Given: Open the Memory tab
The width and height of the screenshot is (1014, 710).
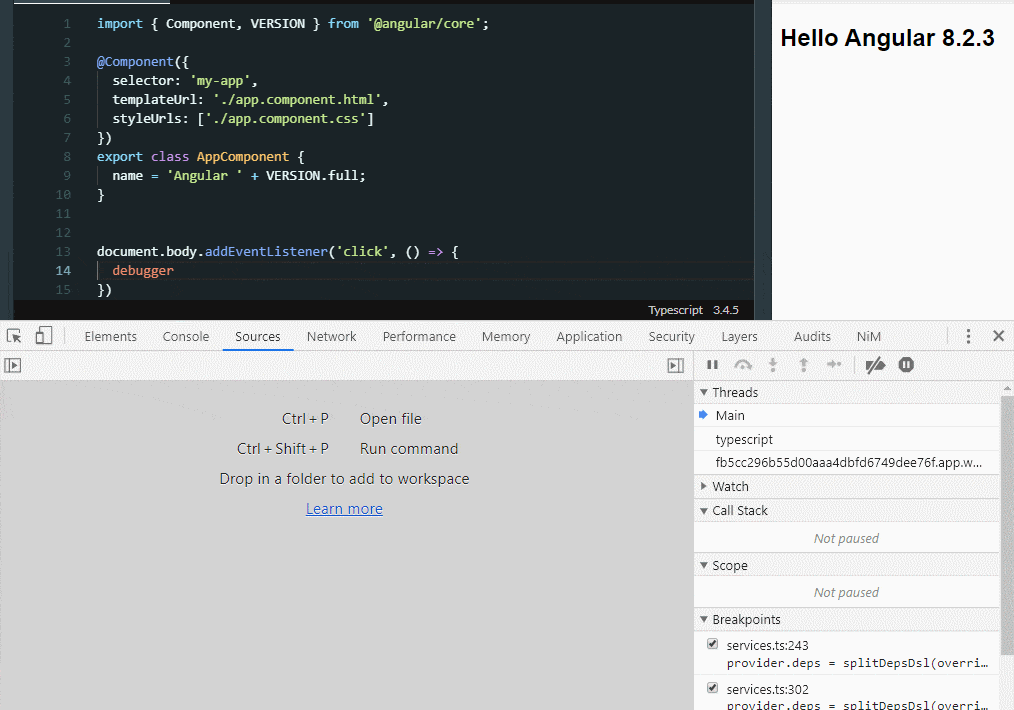Looking at the screenshot, I should point(506,336).
